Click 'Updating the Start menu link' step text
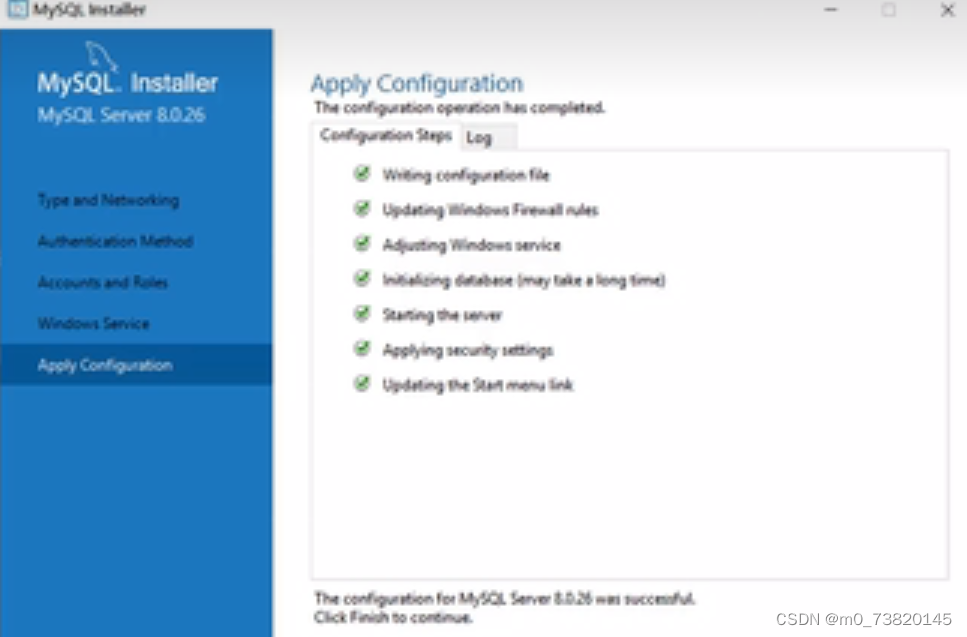 pos(478,385)
